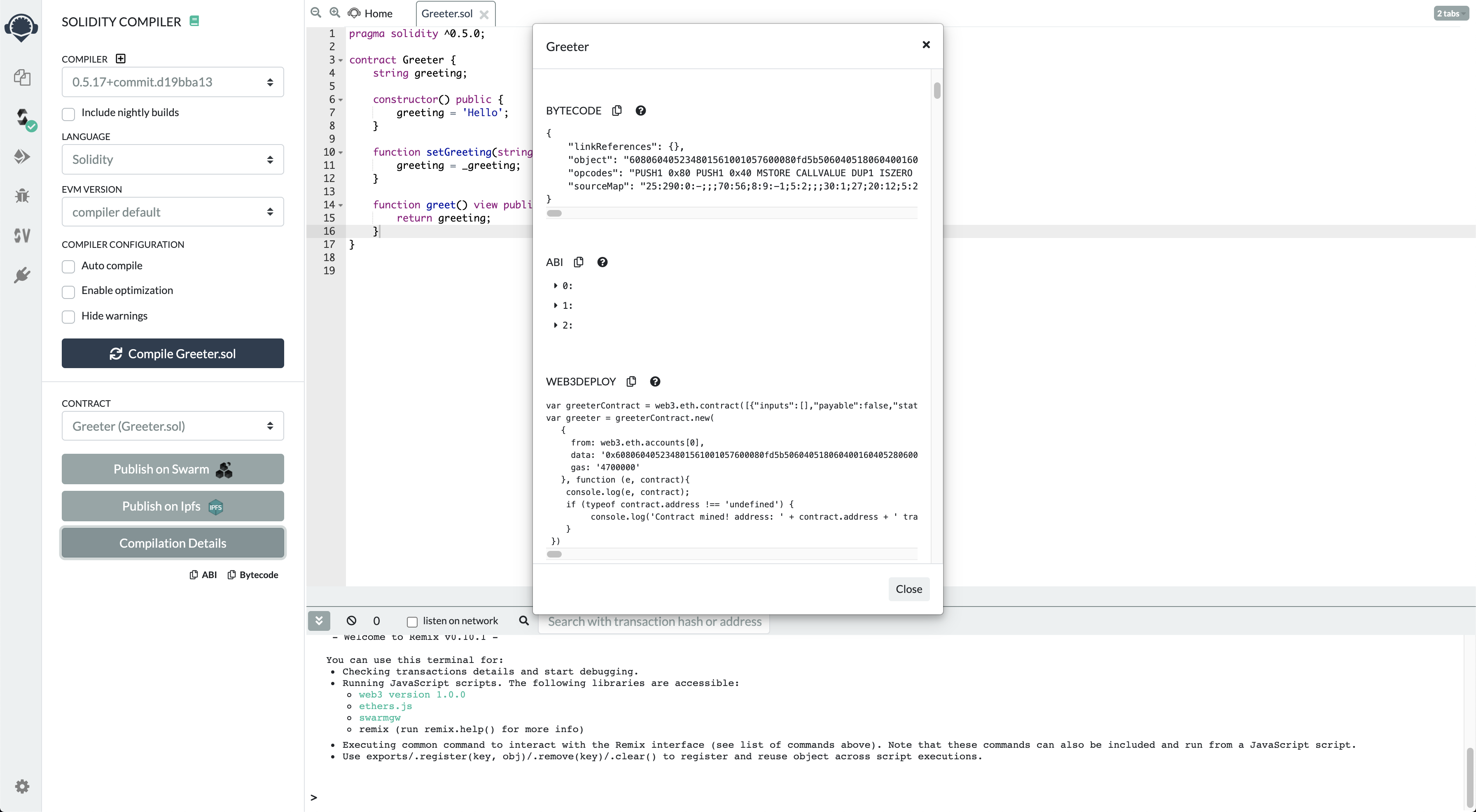
Task: Expand ABI entry 0
Action: (x=556, y=285)
